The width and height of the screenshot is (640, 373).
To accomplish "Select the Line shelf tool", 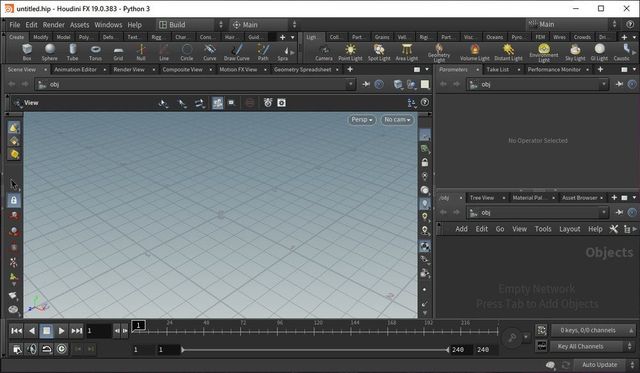I will [x=164, y=52].
